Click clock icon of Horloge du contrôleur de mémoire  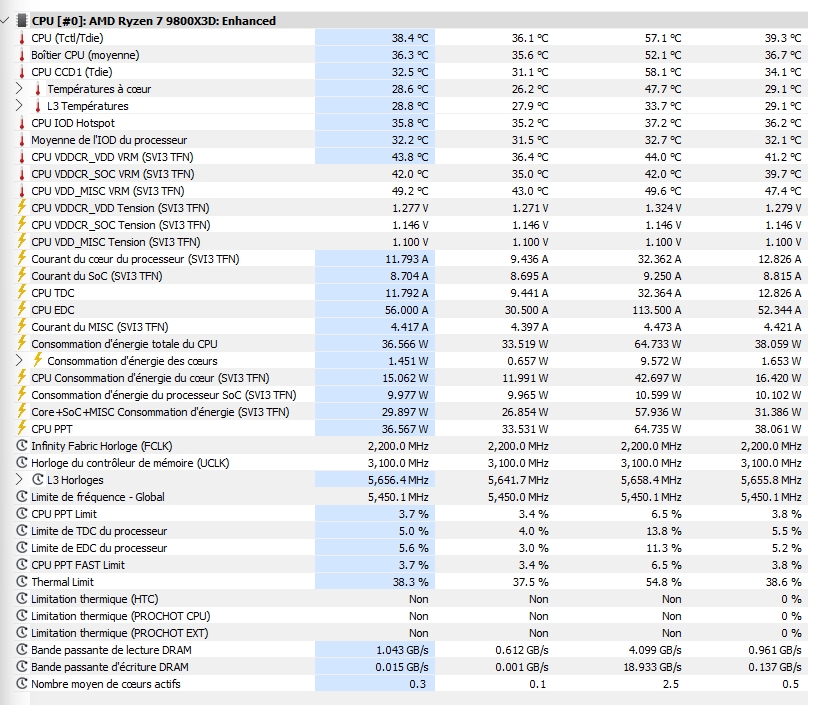pyautogui.click(x=22, y=463)
